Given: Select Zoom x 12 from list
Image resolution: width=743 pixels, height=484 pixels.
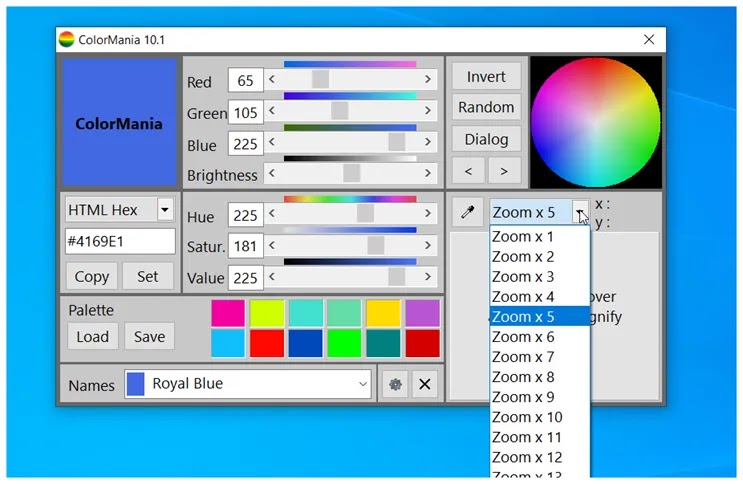Looking at the screenshot, I should (x=540, y=457).
